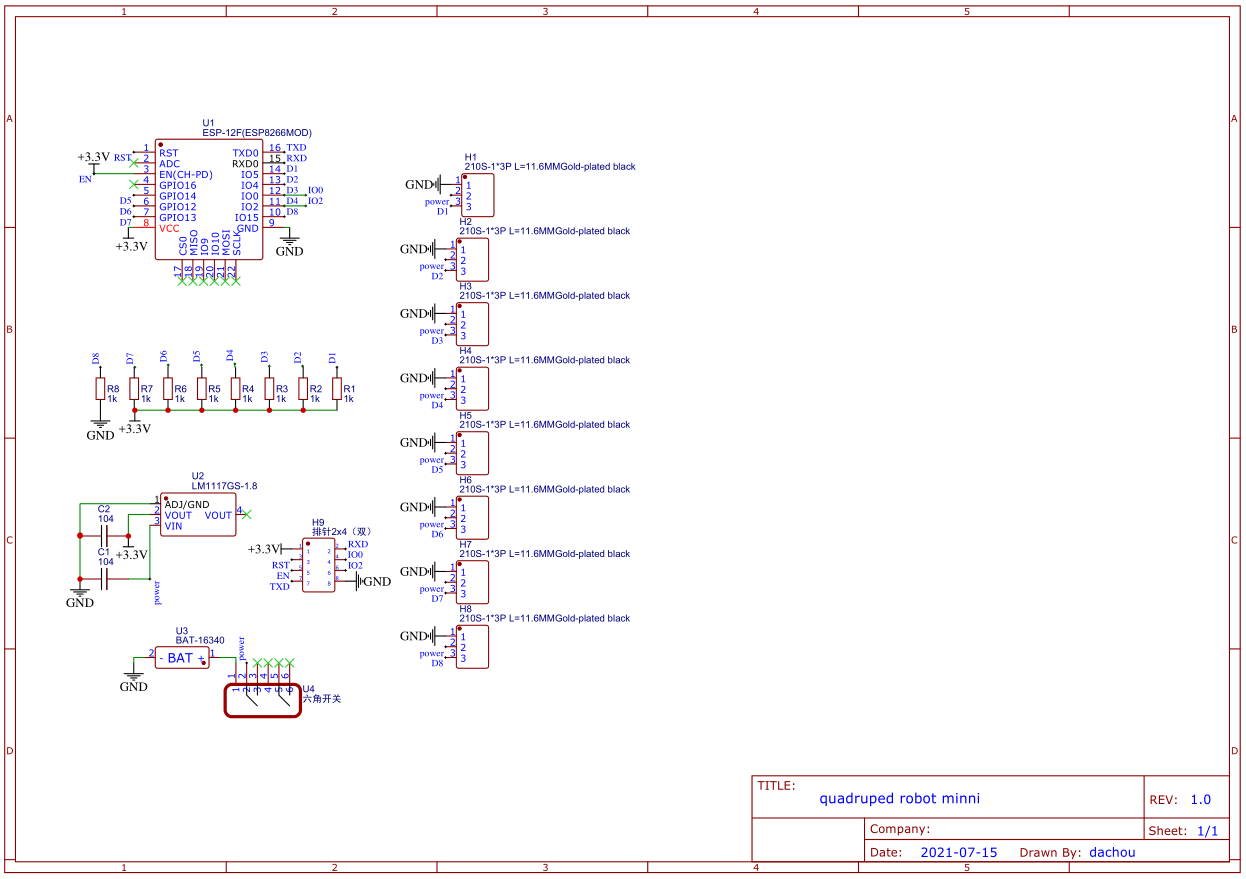Click the LM1117GS-1.8 regulator U2 symbol
The height and width of the screenshot is (879, 1246).
coord(198,515)
